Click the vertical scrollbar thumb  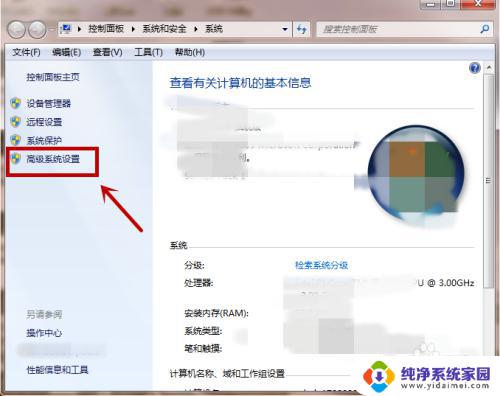(x=489, y=181)
